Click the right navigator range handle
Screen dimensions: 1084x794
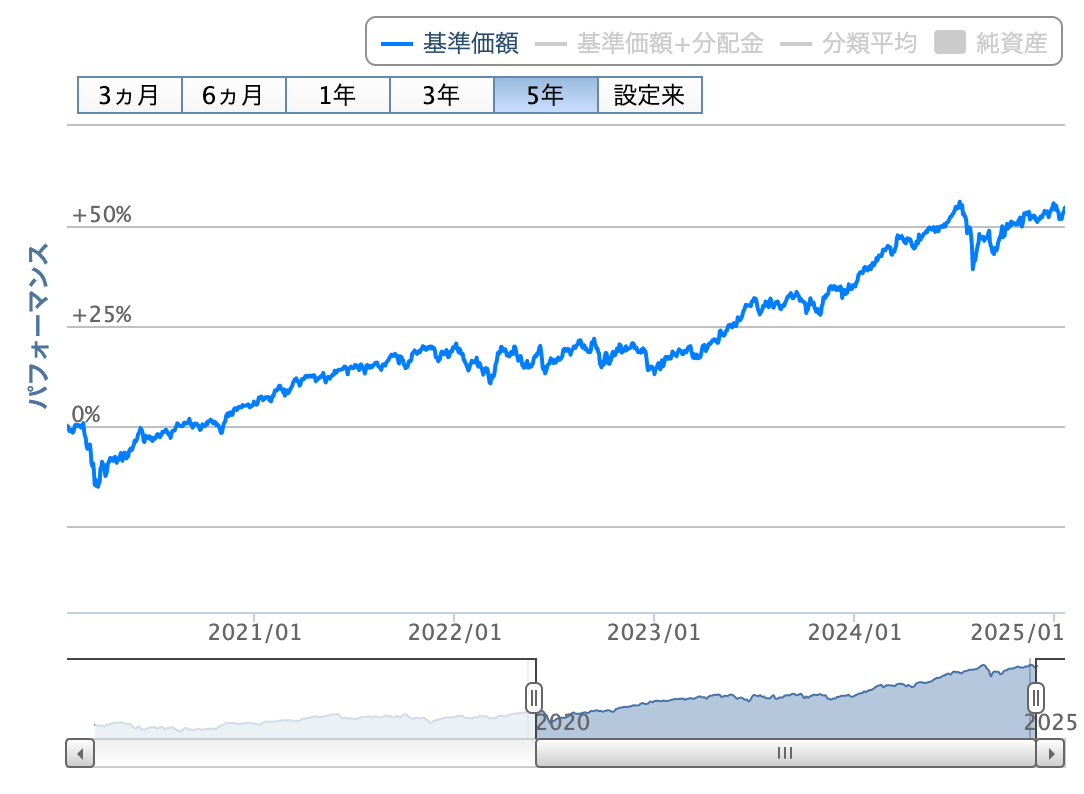pyautogui.click(x=1037, y=696)
